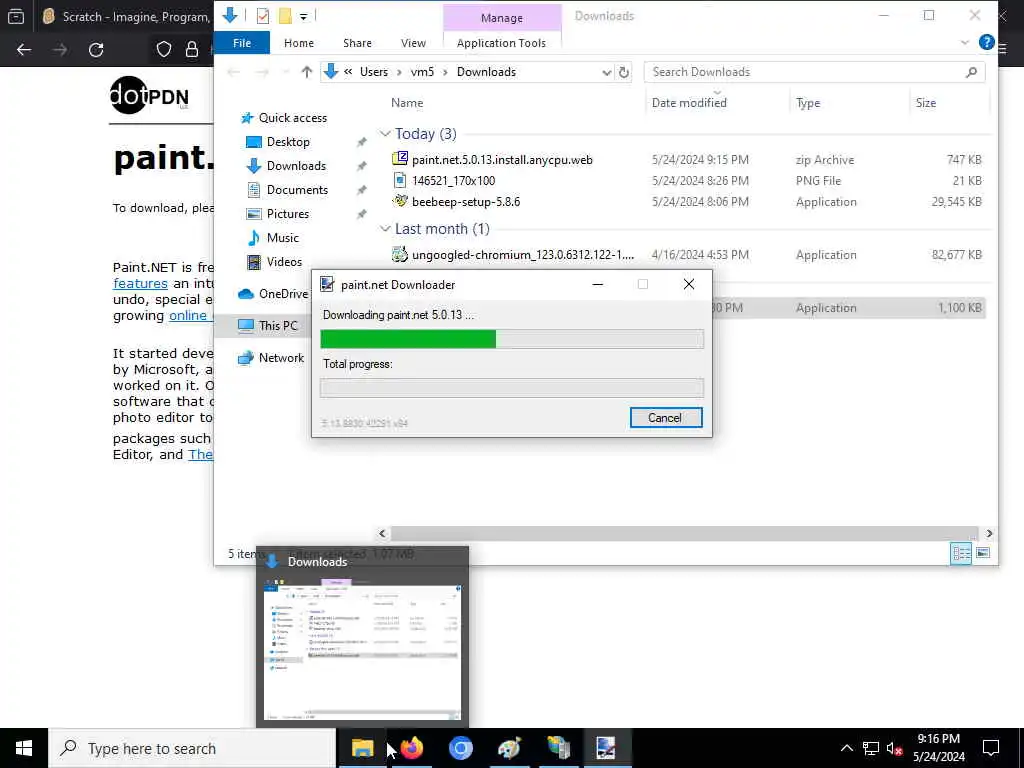The image size is (1024, 768).
Task: Click the Firefox tracking protection shield icon
Action: coord(164,50)
